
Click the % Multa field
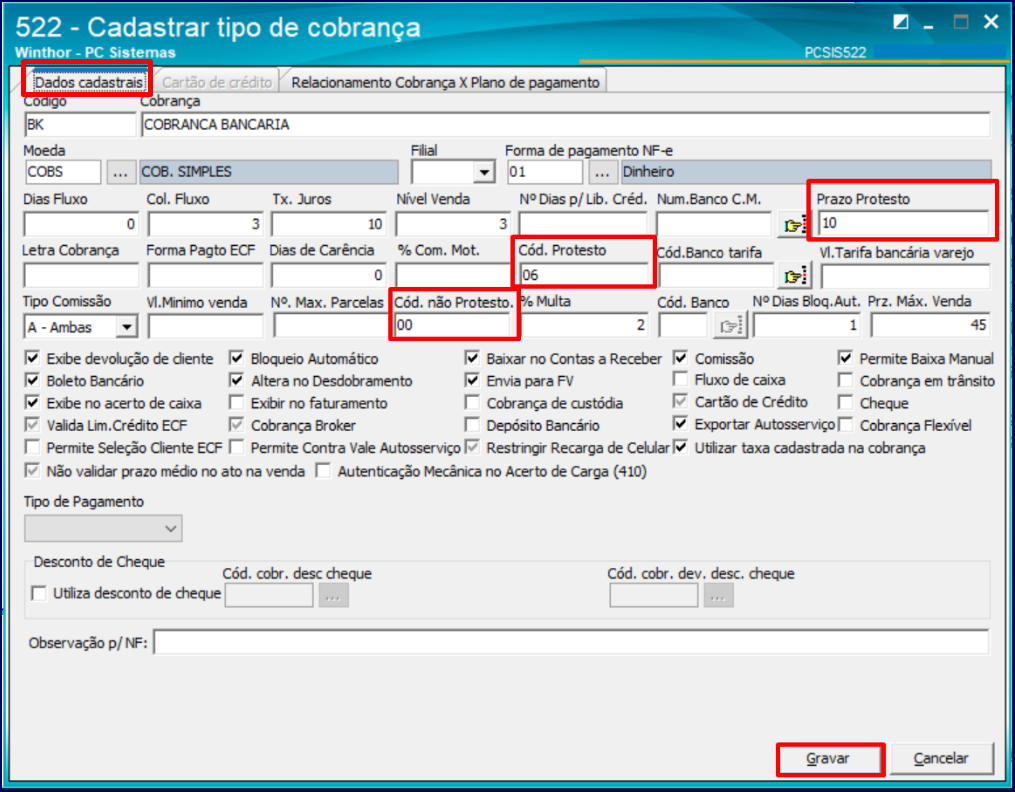(x=584, y=325)
